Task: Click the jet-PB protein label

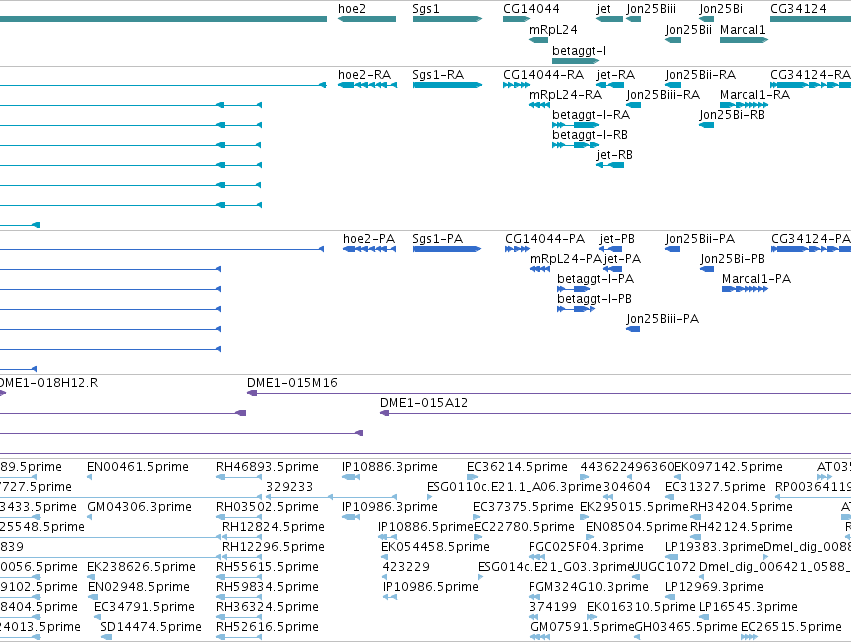Action: (617, 239)
